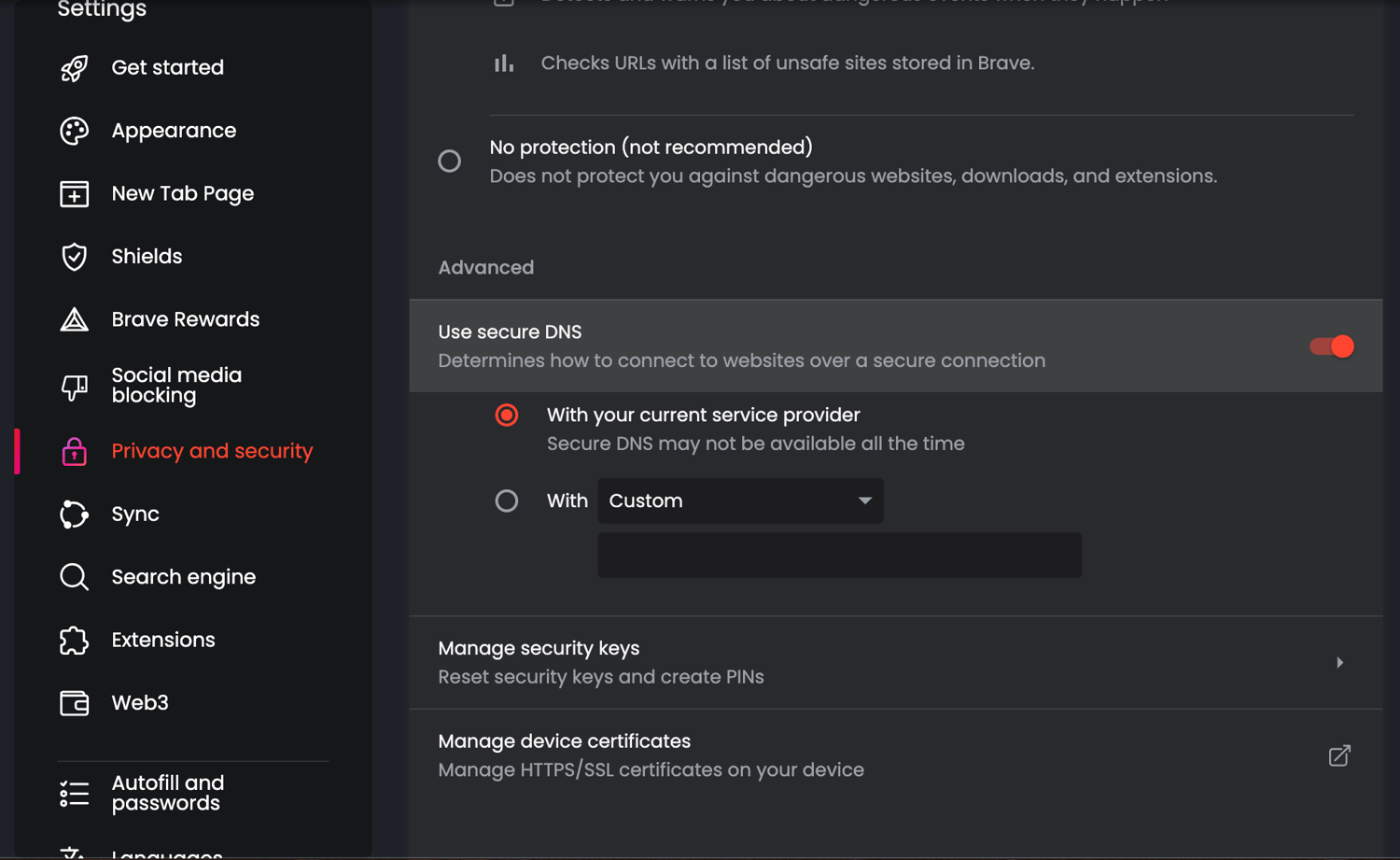Click the Brave Rewards triangle icon
Screen dimensions: 1400x860
click(75, 319)
